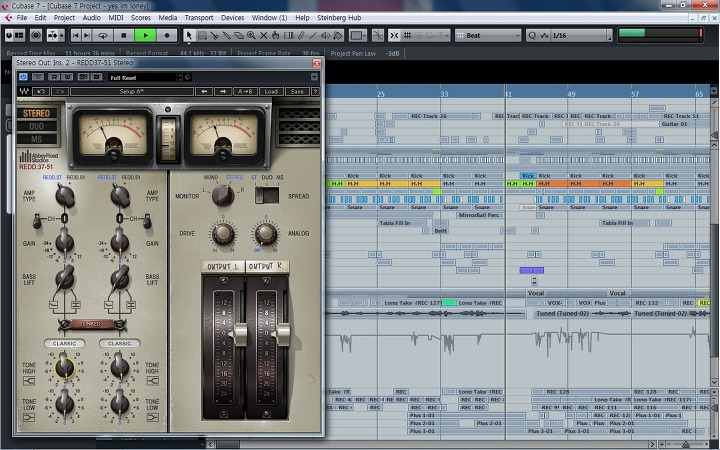Open the Devices menu
The height and width of the screenshot is (450, 720).
[x=232, y=18]
